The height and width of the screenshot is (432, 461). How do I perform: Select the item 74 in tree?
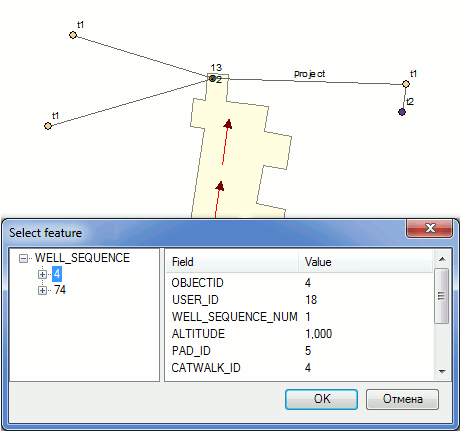(x=60, y=290)
